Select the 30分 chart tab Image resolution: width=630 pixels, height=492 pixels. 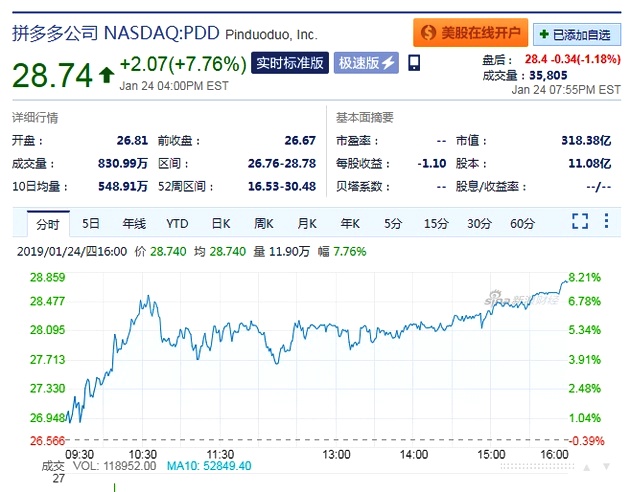(479, 223)
